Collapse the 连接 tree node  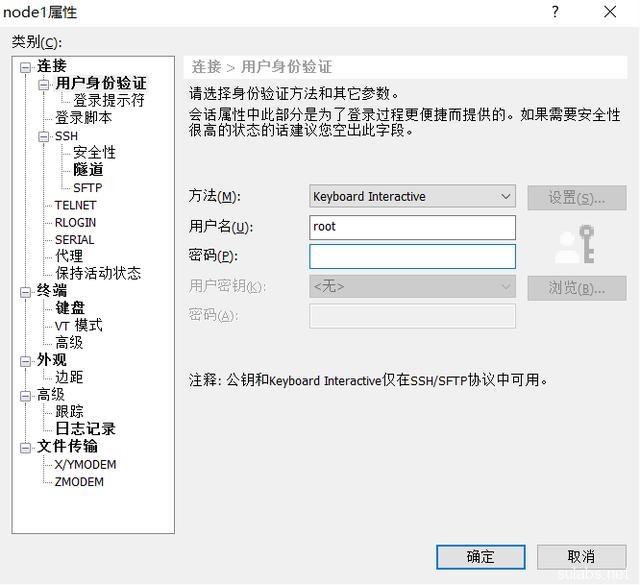(x=25, y=67)
